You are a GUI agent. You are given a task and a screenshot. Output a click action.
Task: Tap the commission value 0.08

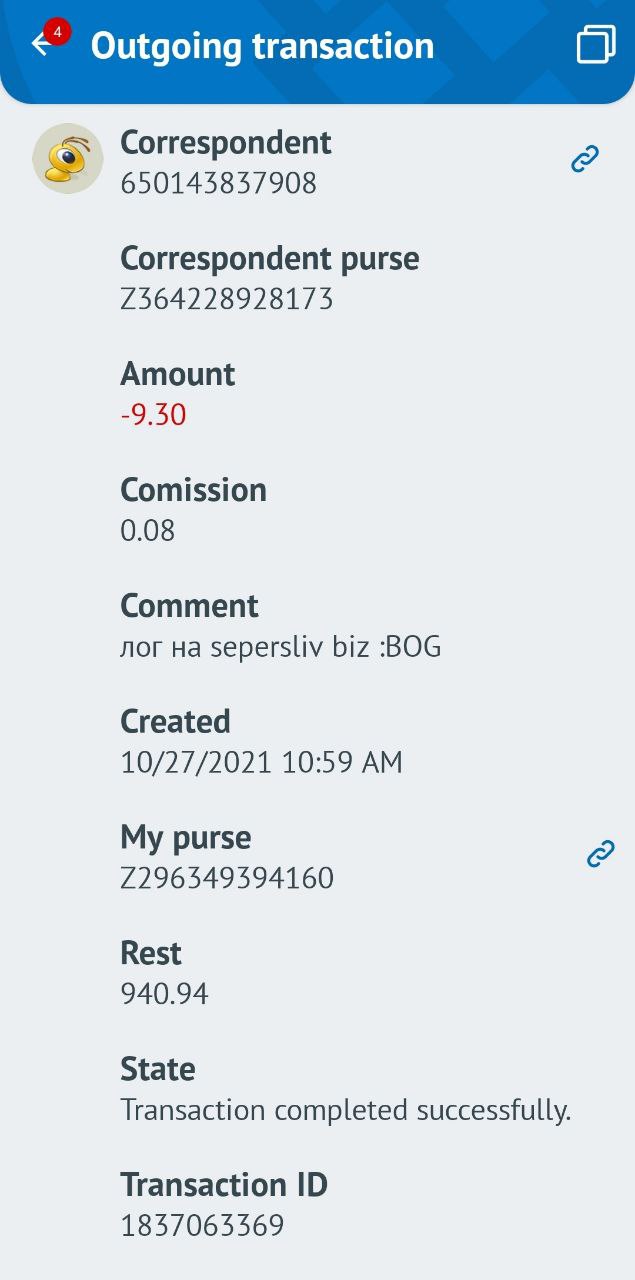pos(148,531)
